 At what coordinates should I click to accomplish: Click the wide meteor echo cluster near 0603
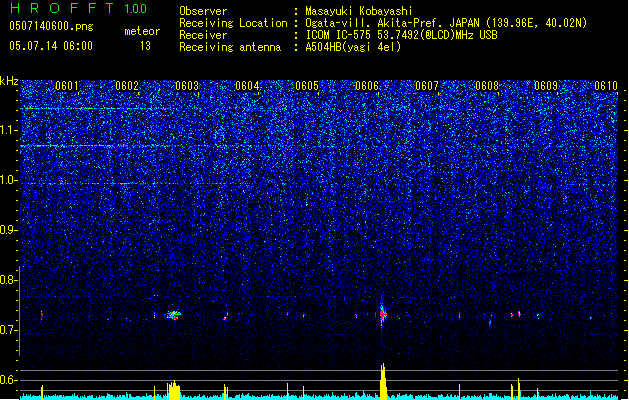coord(174,315)
